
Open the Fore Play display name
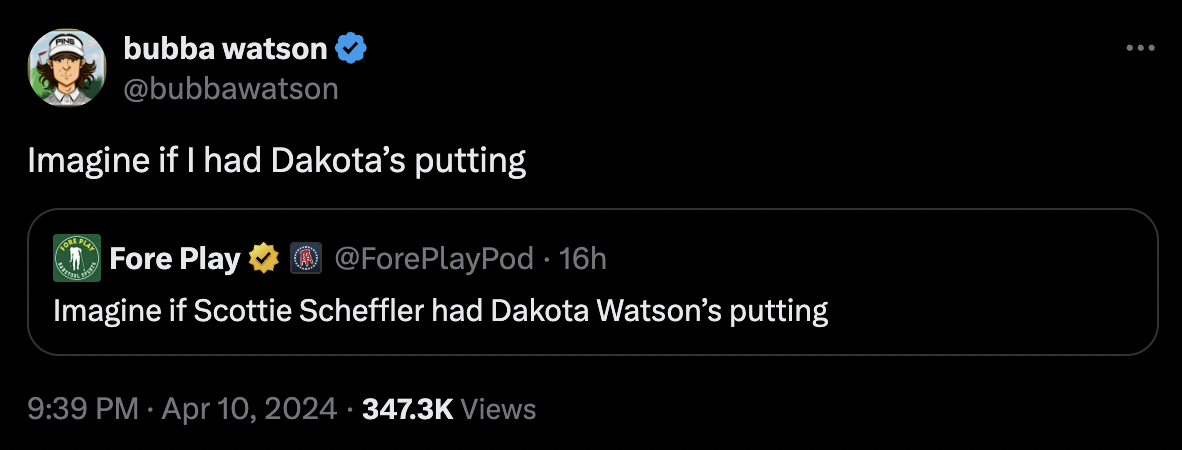[175, 260]
